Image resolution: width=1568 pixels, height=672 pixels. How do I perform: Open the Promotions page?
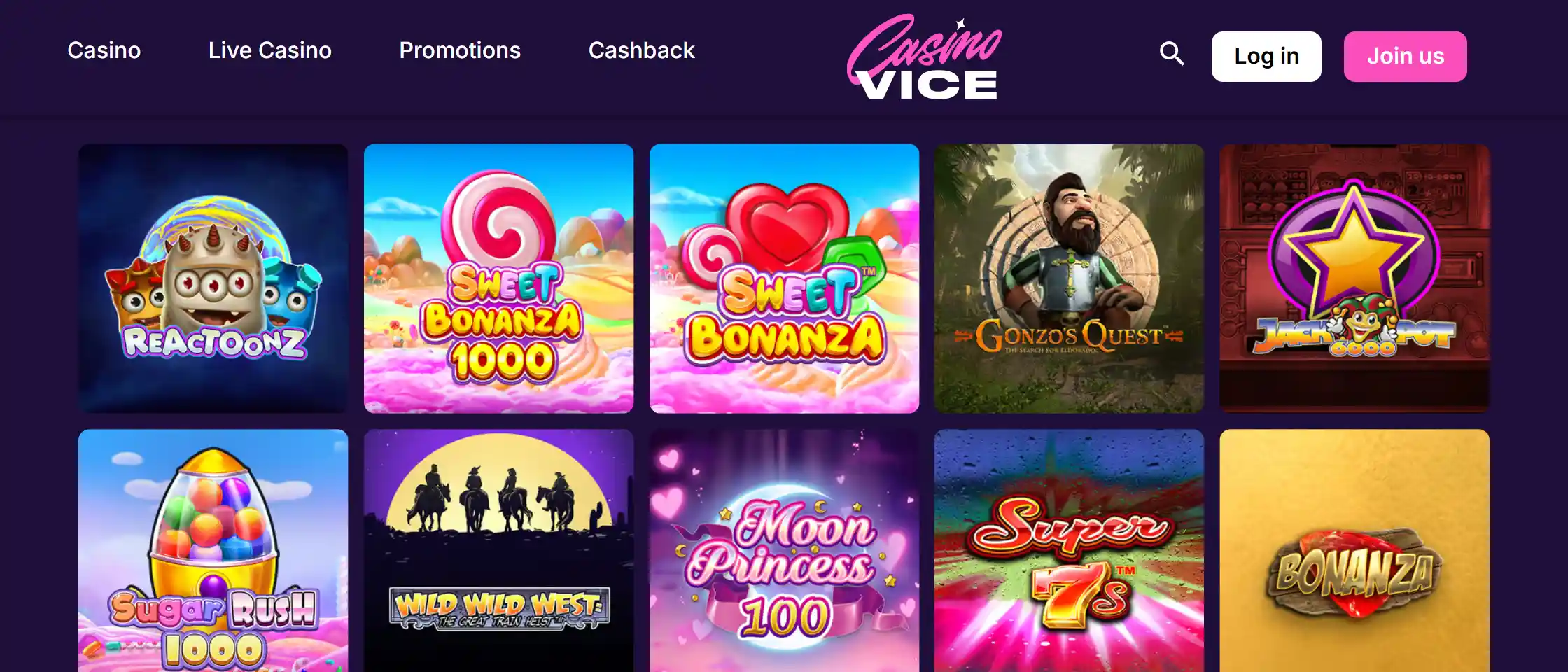[x=460, y=50]
